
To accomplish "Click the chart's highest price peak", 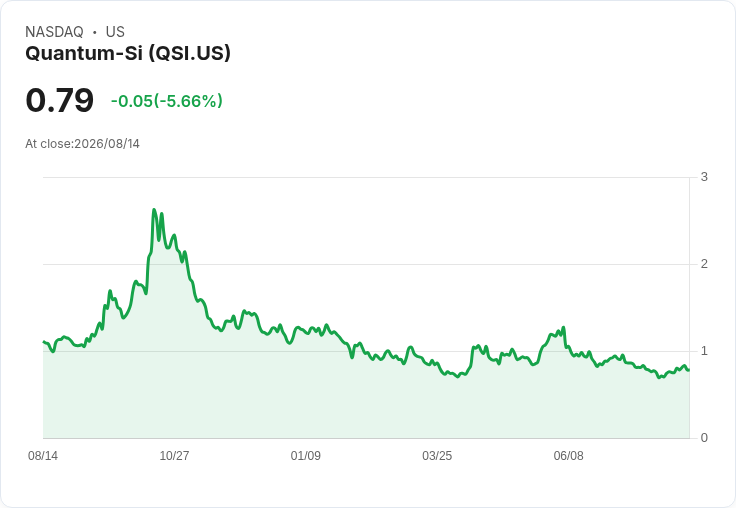I will pos(154,210).
